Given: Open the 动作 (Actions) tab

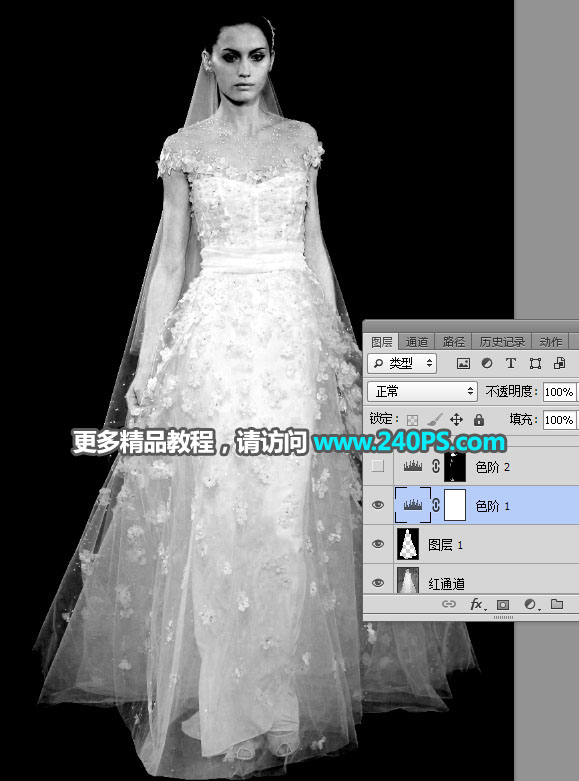Looking at the screenshot, I should click(x=550, y=342).
